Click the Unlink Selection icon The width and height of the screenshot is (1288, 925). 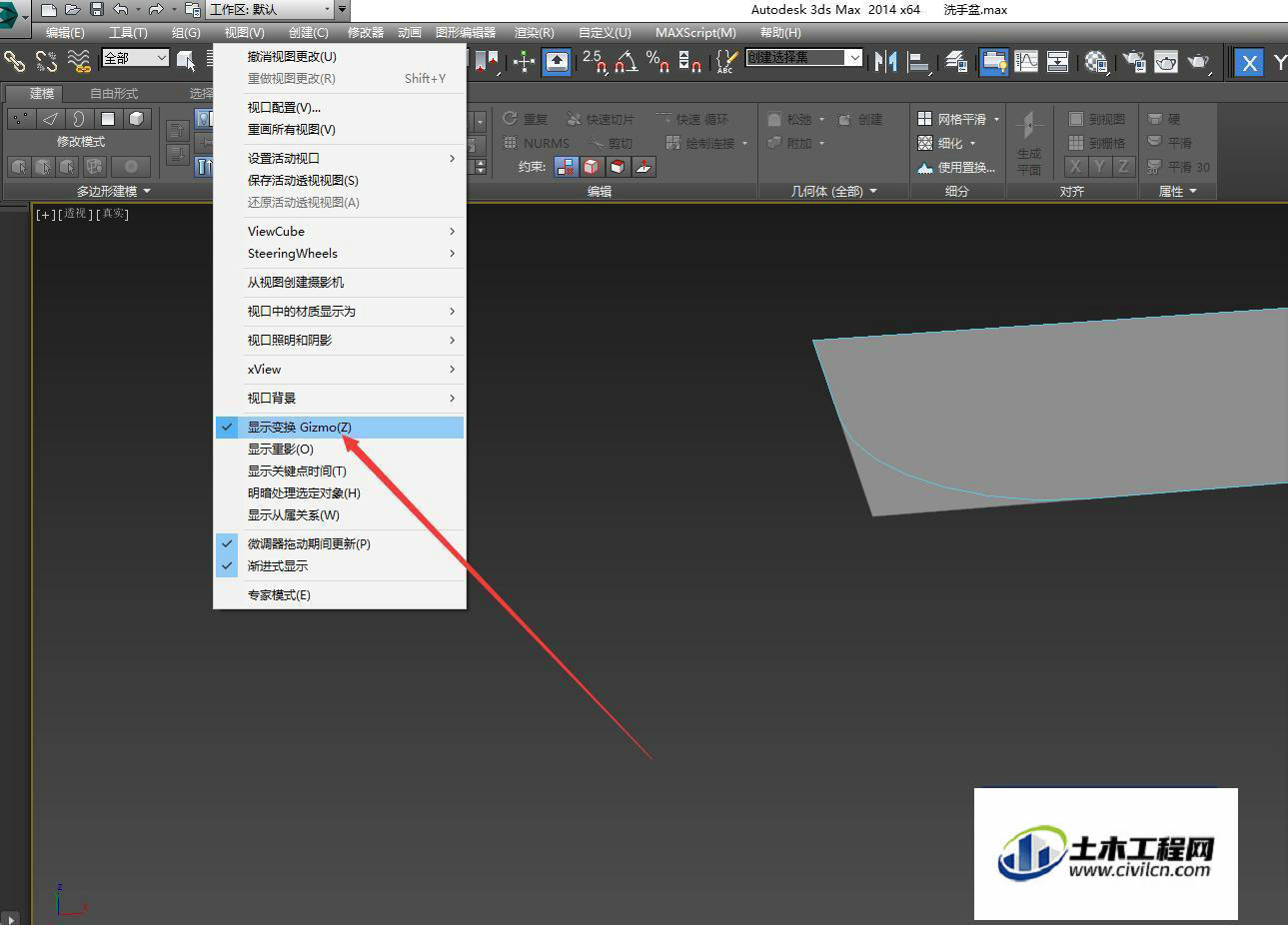[x=46, y=62]
